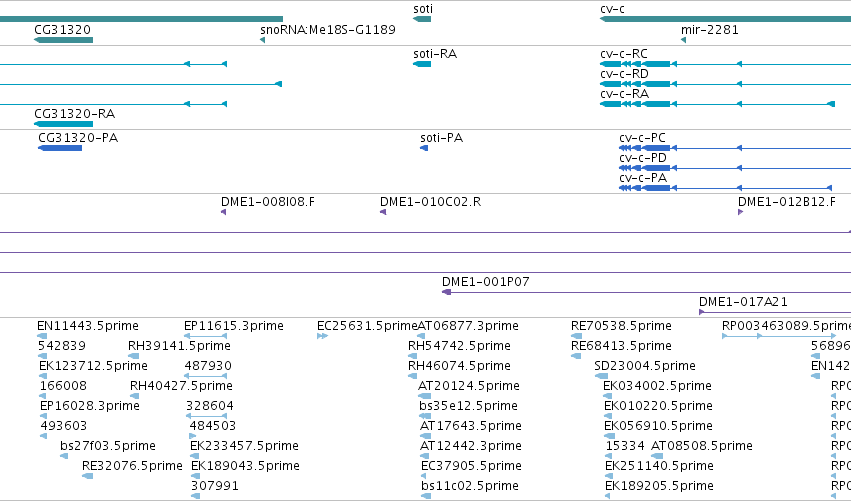Click the 15334 feature label
851x501 pixels.
(625, 446)
